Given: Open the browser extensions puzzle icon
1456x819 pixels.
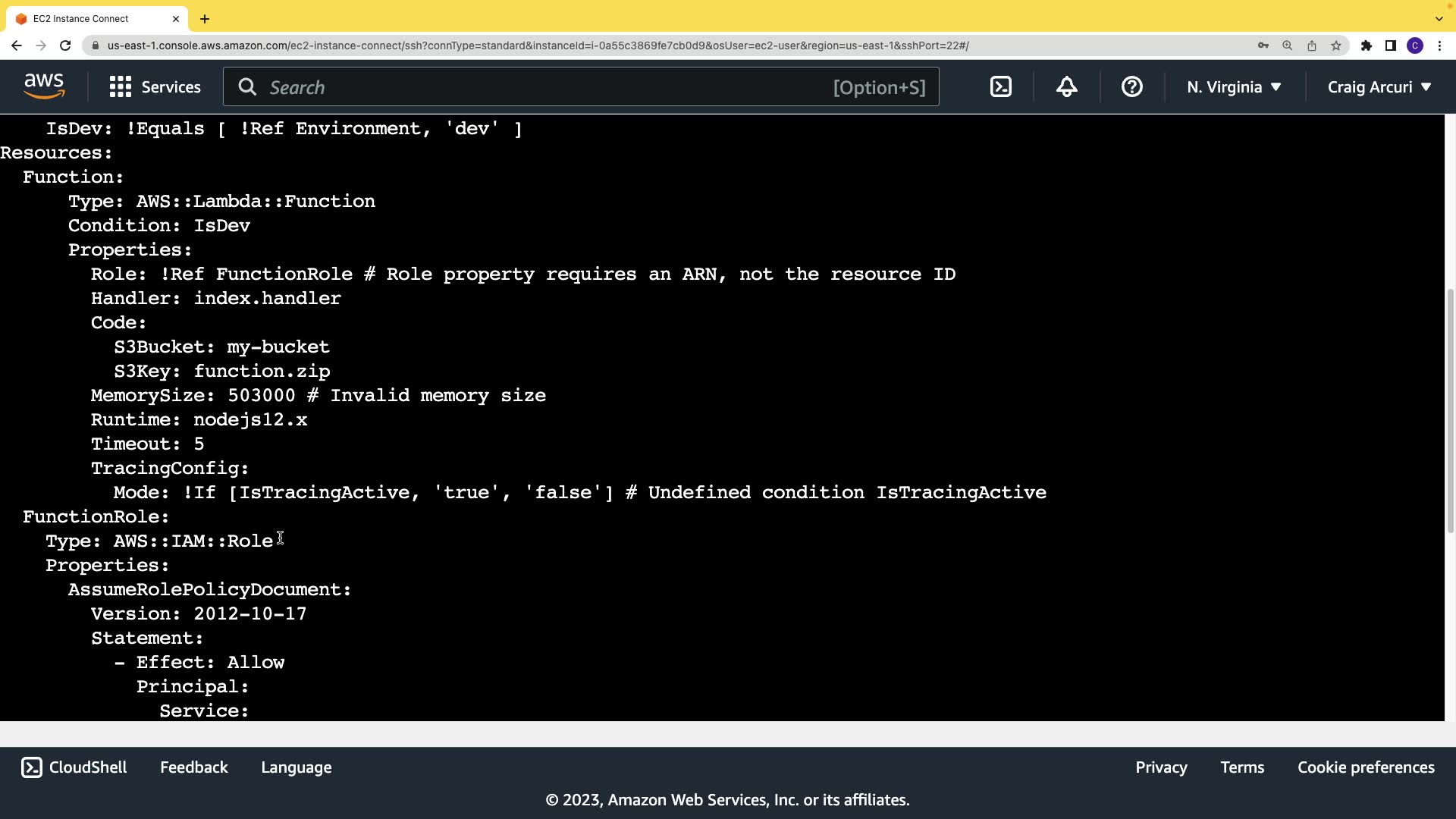Looking at the screenshot, I should [1366, 45].
